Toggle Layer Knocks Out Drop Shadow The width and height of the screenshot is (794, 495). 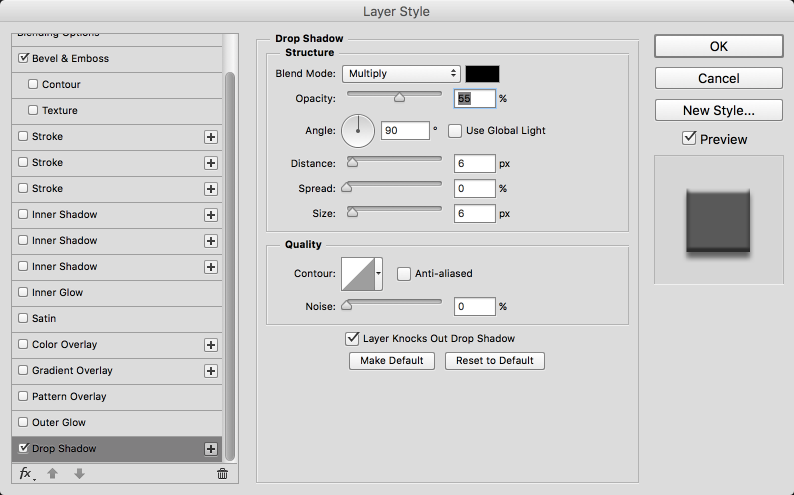(x=352, y=339)
